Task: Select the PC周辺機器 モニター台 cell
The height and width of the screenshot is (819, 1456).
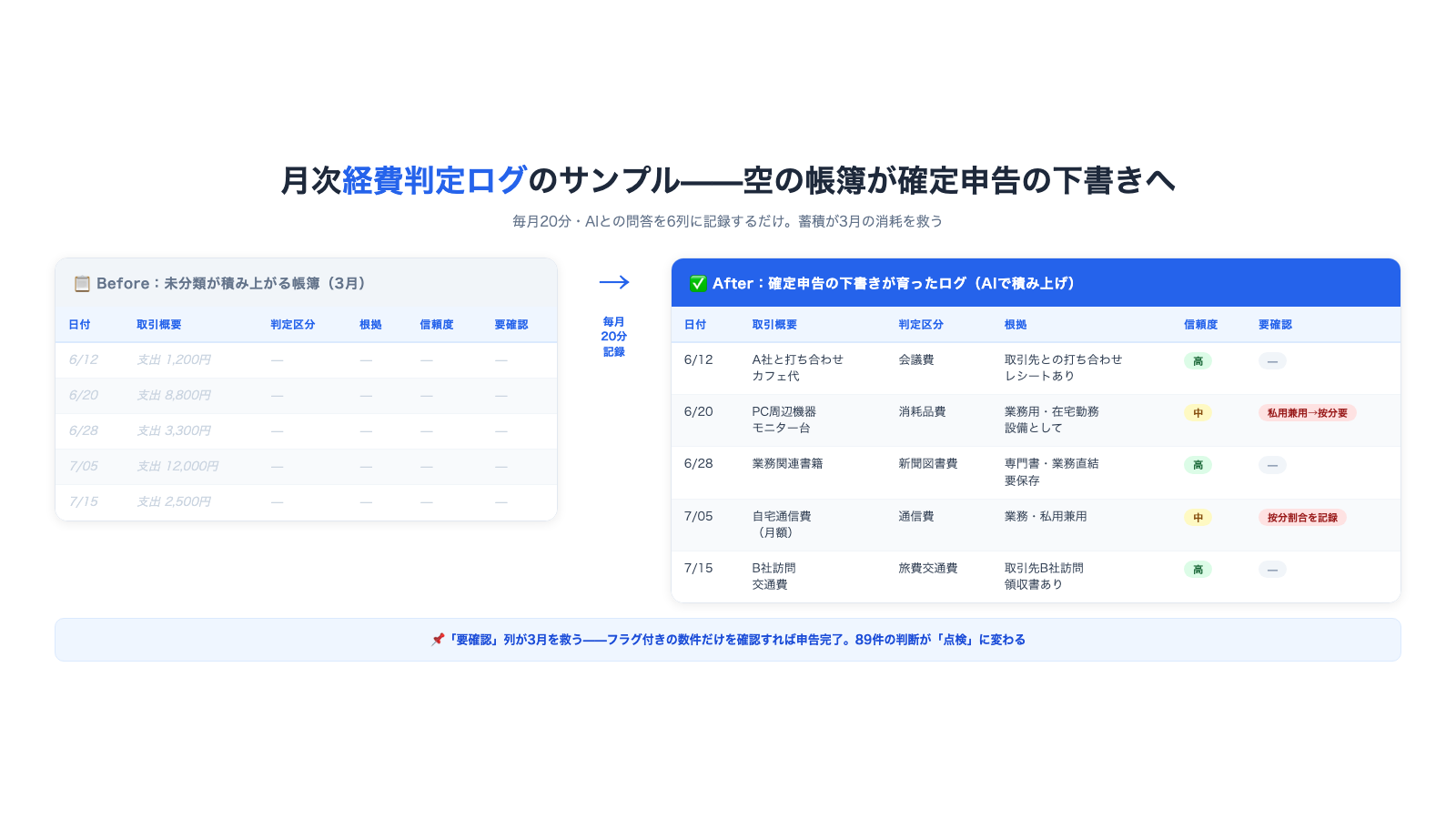Action: [784, 420]
